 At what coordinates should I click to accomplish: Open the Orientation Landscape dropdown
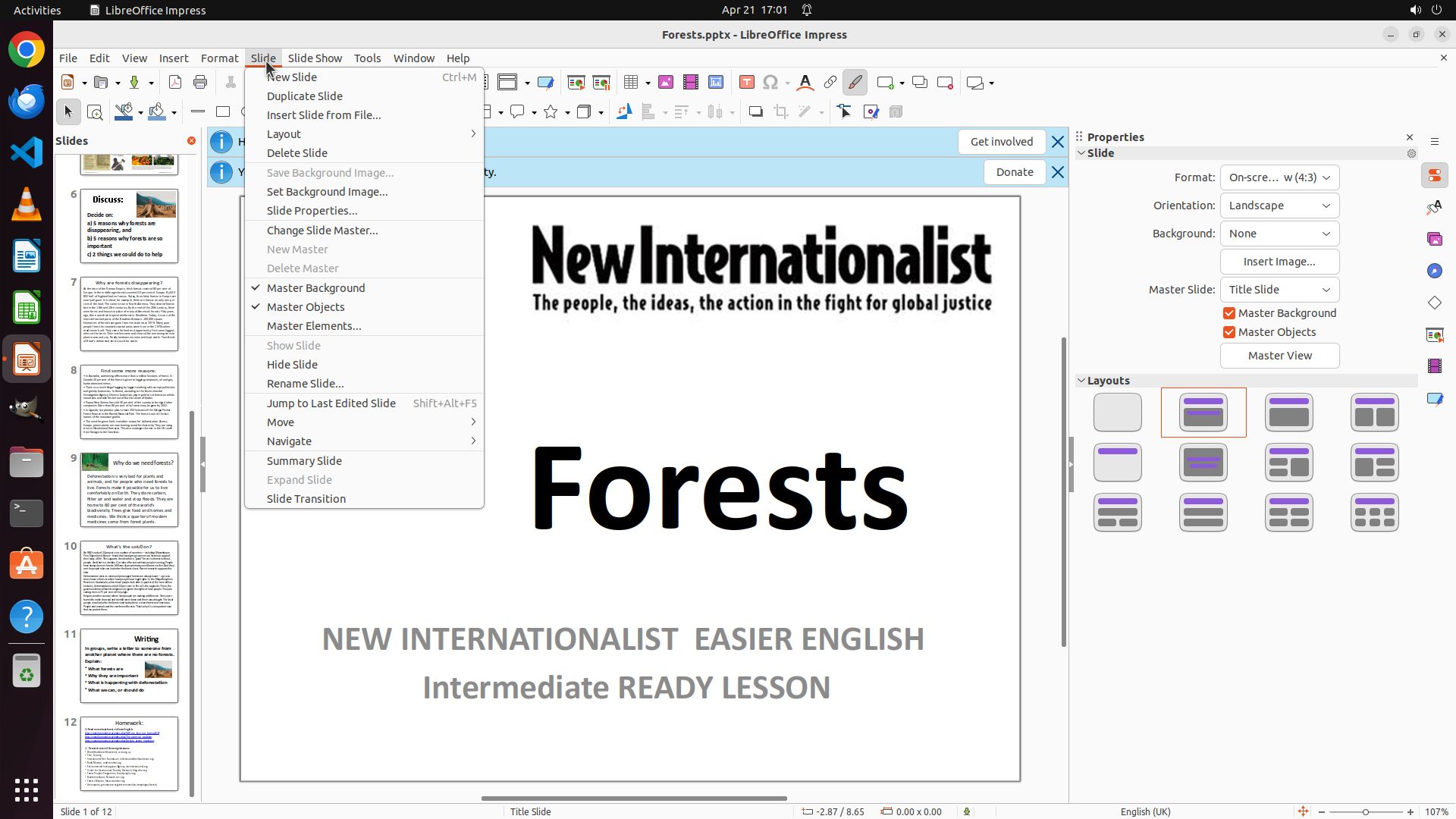(x=1279, y=206)
